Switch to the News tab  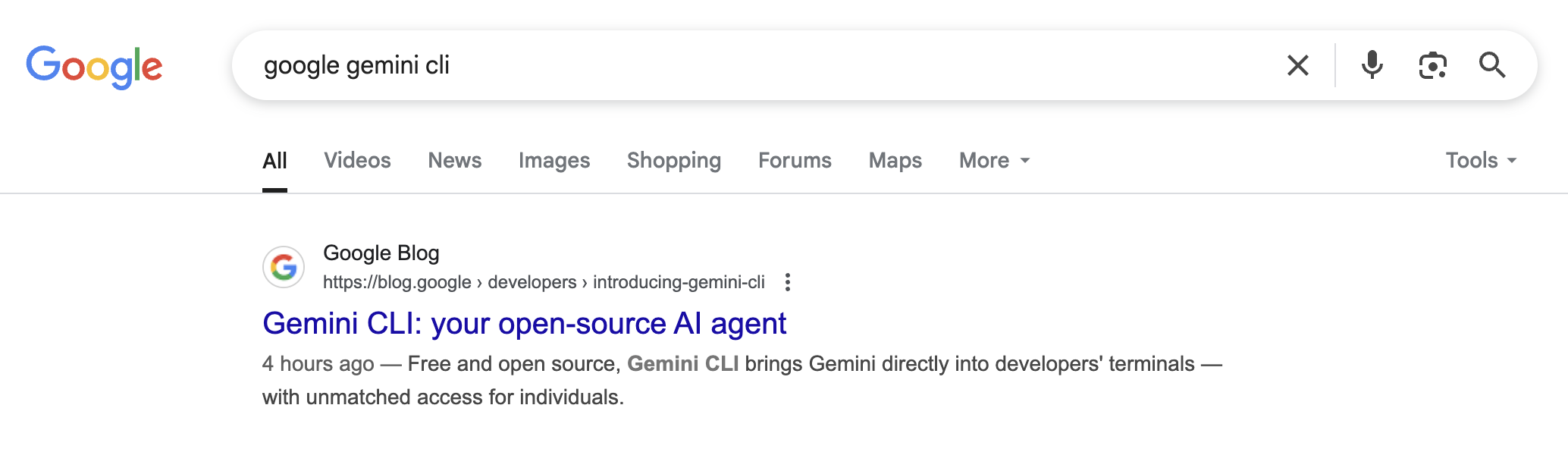[454, 161]
